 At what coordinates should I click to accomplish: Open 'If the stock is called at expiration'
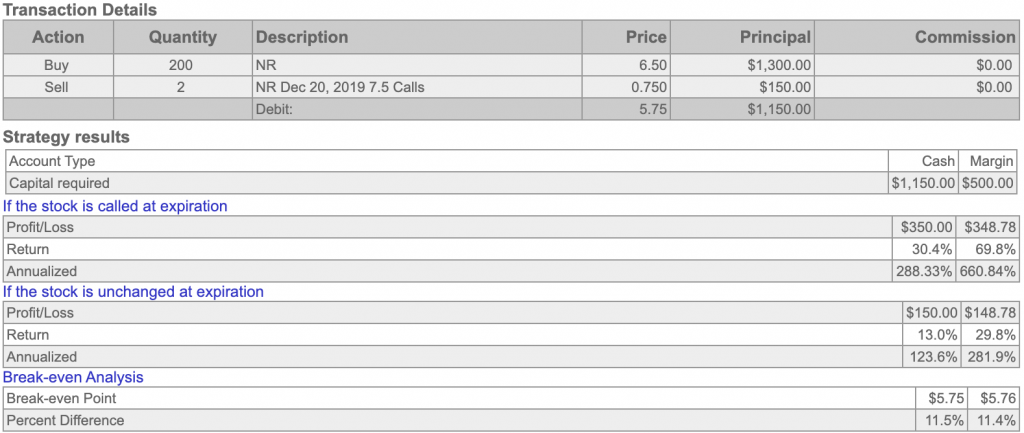click(x=115, y=206)
